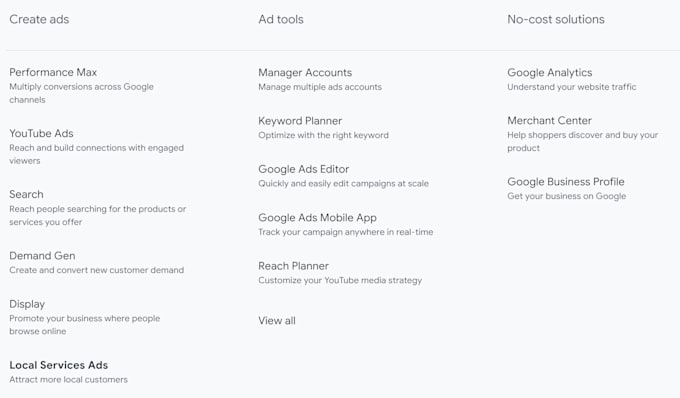
Task: Select Google Ads Mobile App
Action: 317,218
